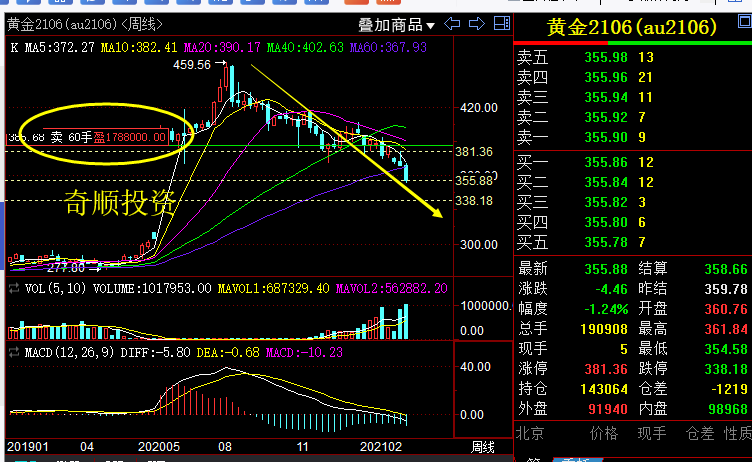752x462 pixels.
Task: Click the 价格 column header
Action: pos(603,432)
